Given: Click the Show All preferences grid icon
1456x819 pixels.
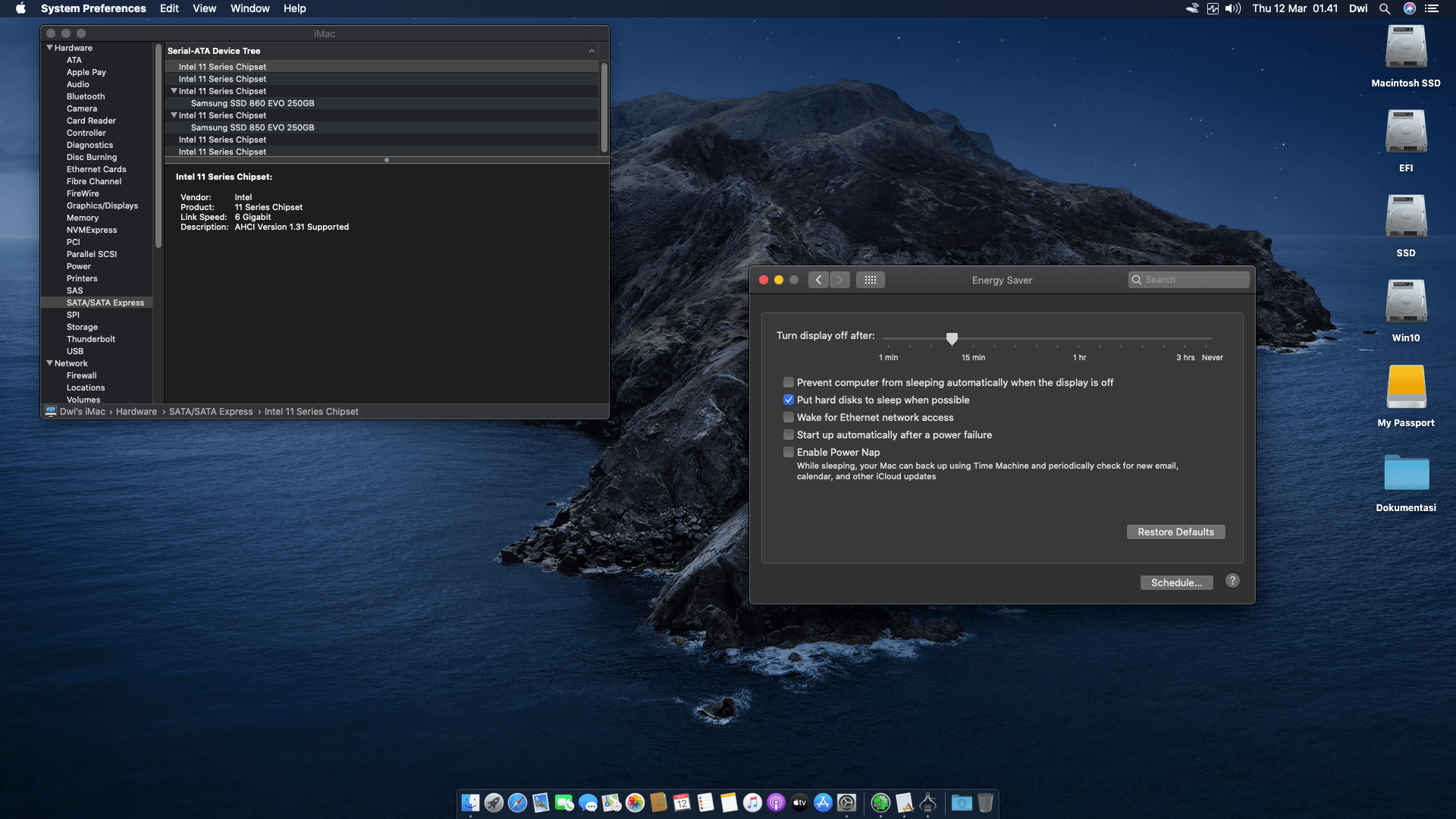Looking at the screenshot, I should (870, 280).
